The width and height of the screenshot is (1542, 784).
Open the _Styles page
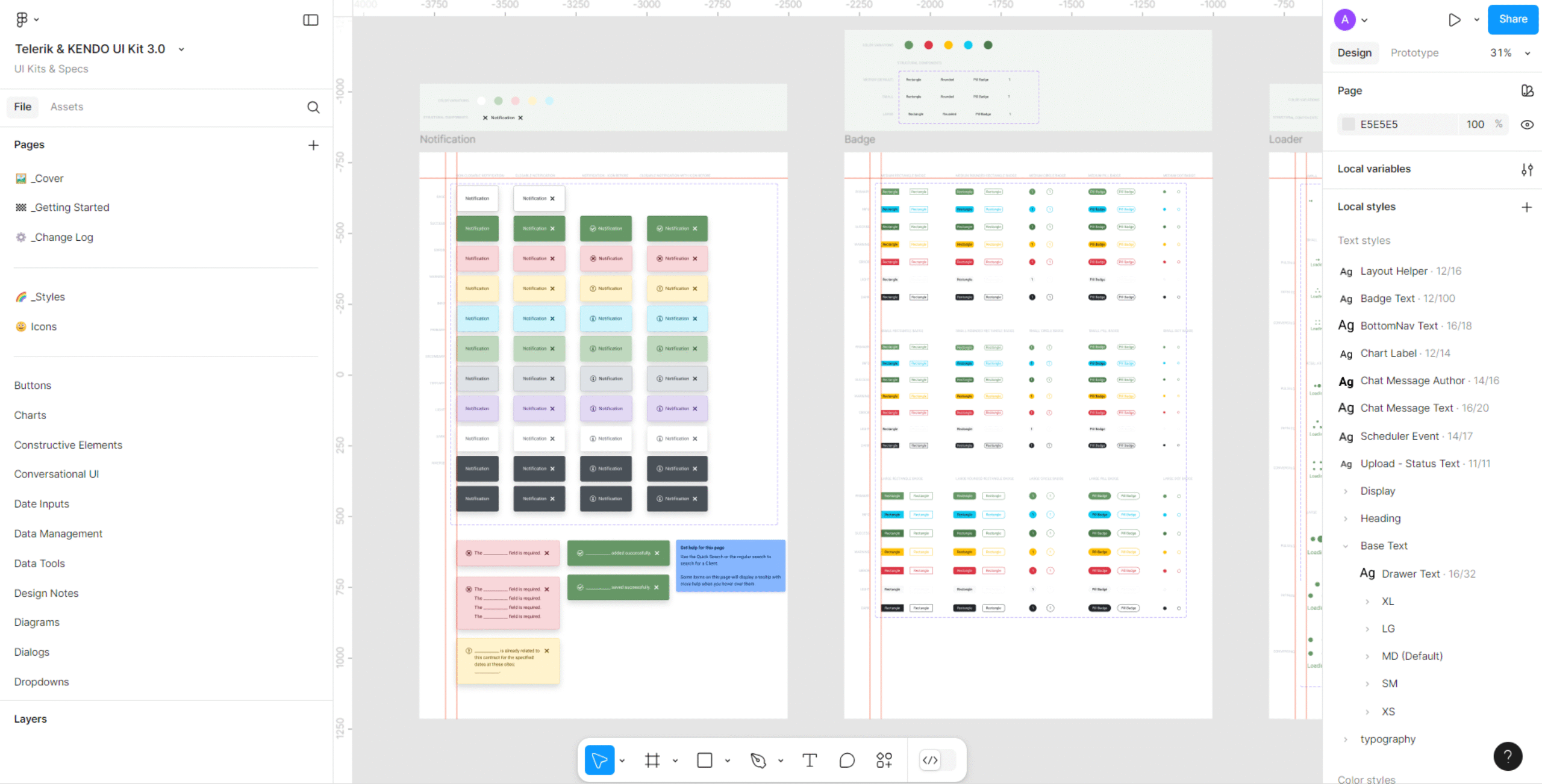(x=48, y=297)
